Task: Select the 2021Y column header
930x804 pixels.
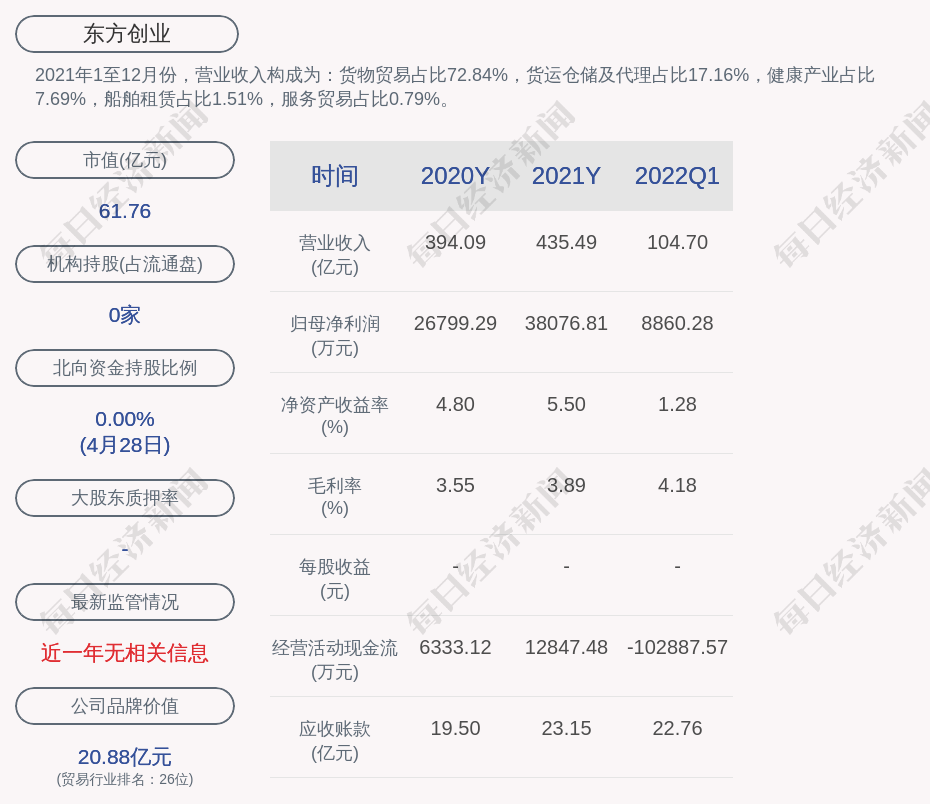Action: (566, 176)
